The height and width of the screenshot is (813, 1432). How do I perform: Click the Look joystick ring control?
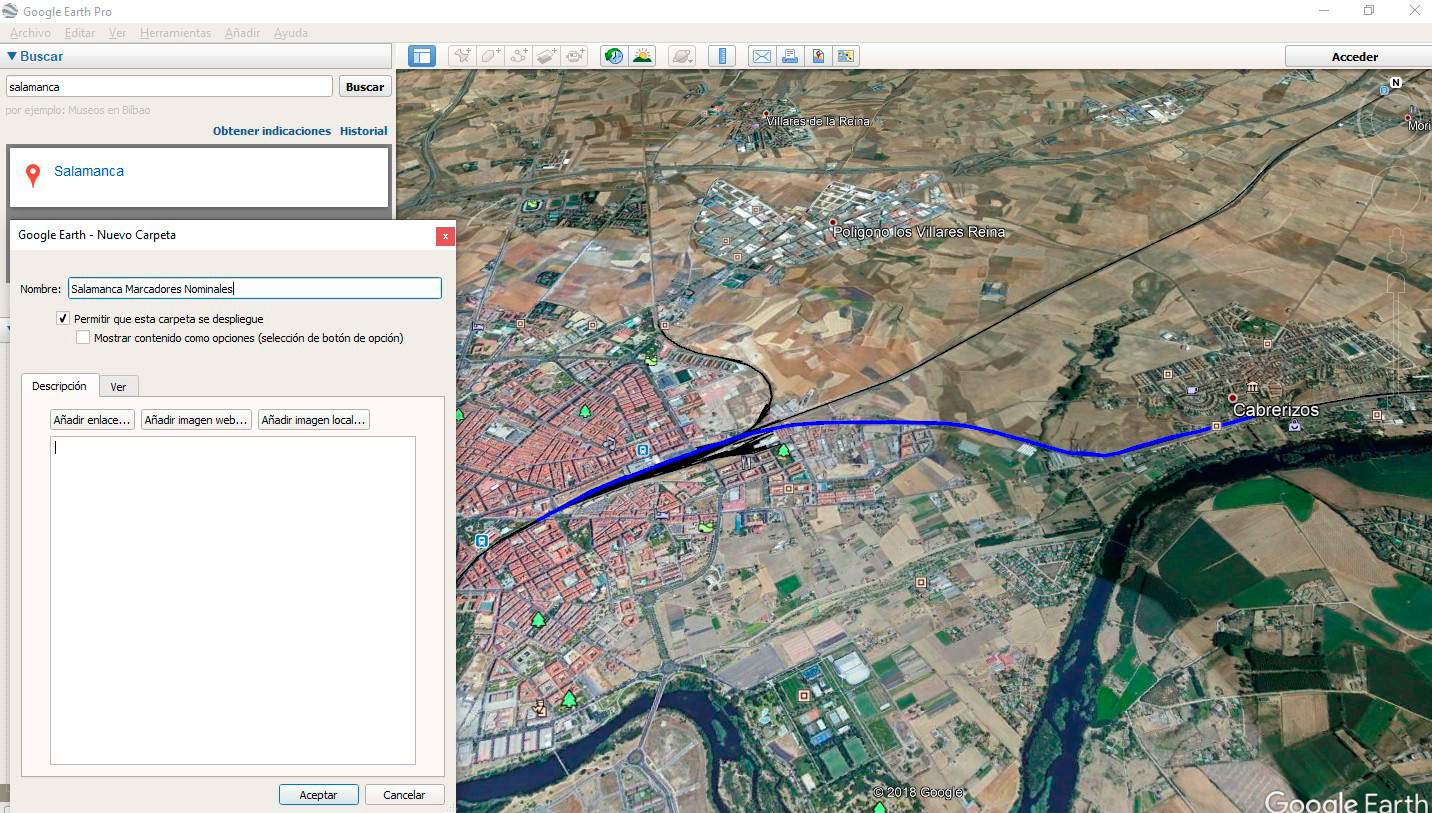point(1397,119)
